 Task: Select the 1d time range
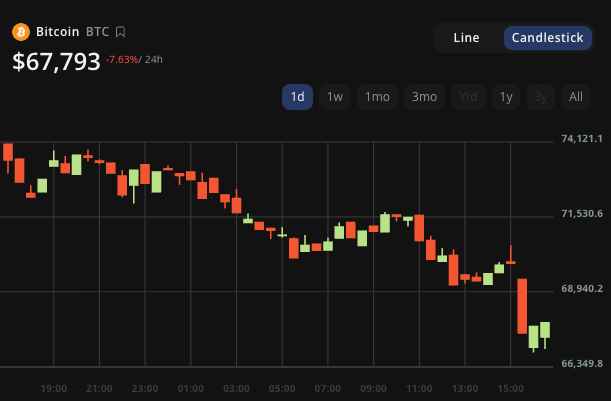[x=297, y=97]
